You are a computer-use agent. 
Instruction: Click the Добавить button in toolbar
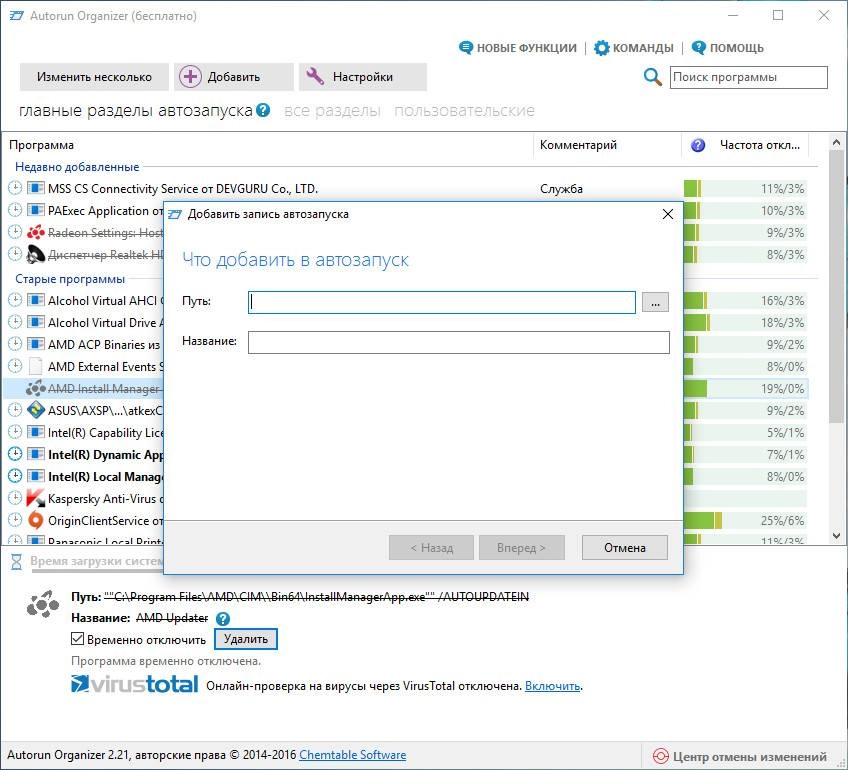234,77
